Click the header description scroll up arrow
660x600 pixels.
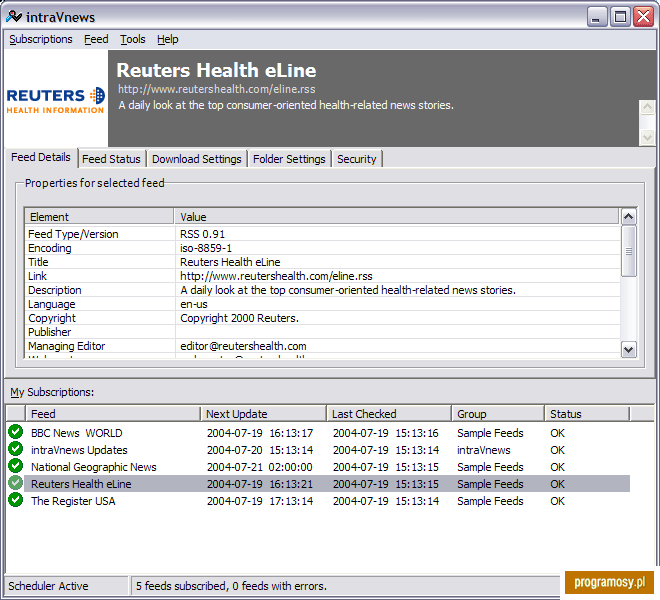[647, 107]
